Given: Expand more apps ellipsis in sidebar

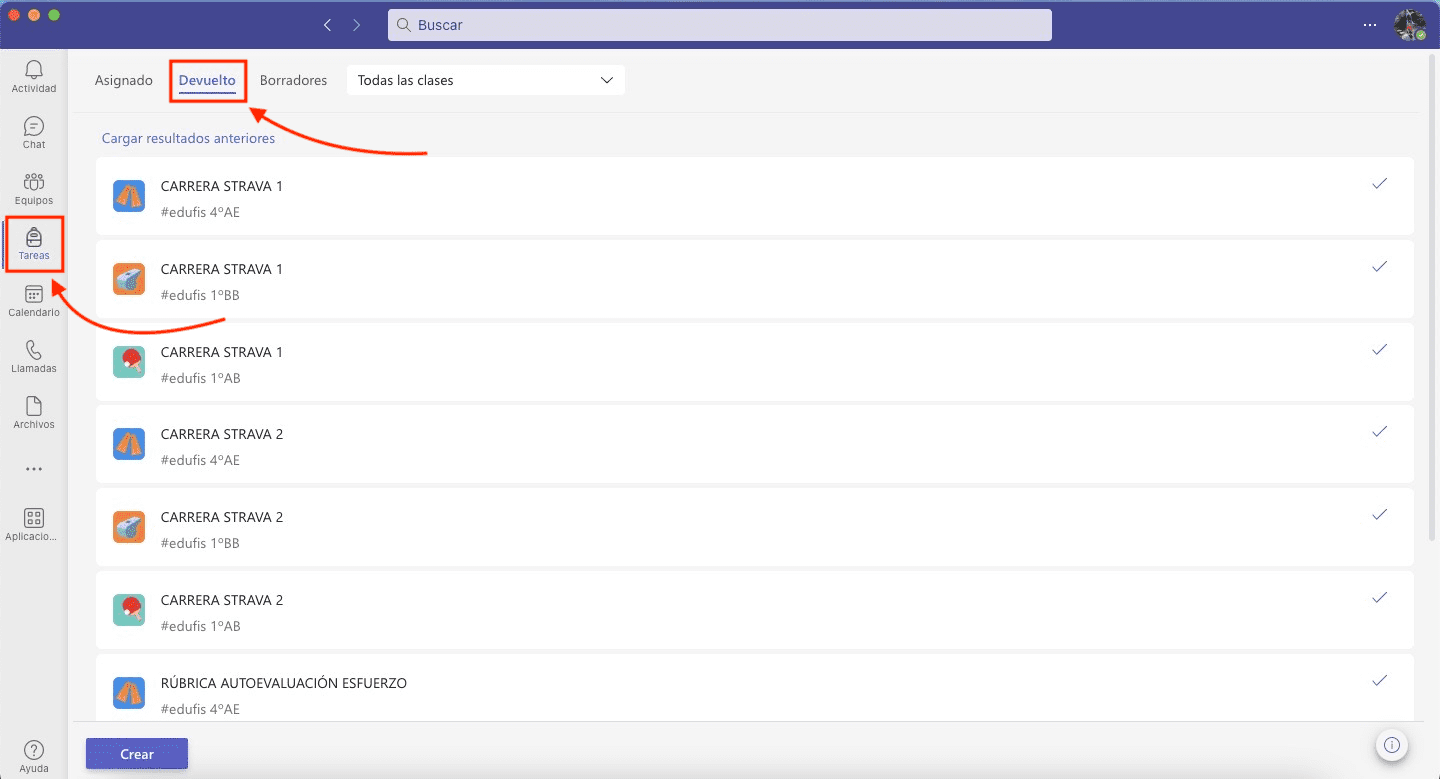Looking at the screenshot, I should [34, 469].
